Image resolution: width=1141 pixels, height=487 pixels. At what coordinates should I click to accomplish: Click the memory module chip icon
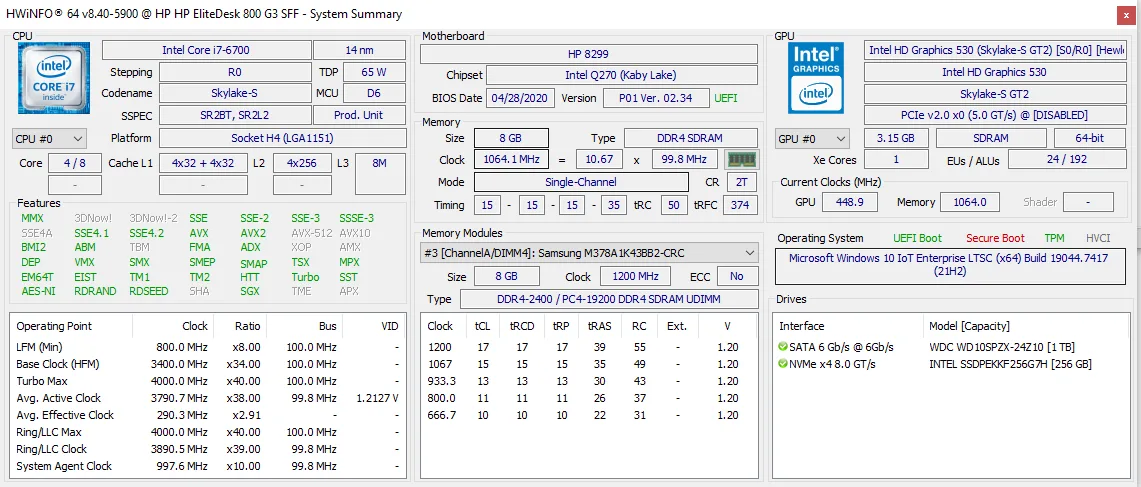pos(742,159)
